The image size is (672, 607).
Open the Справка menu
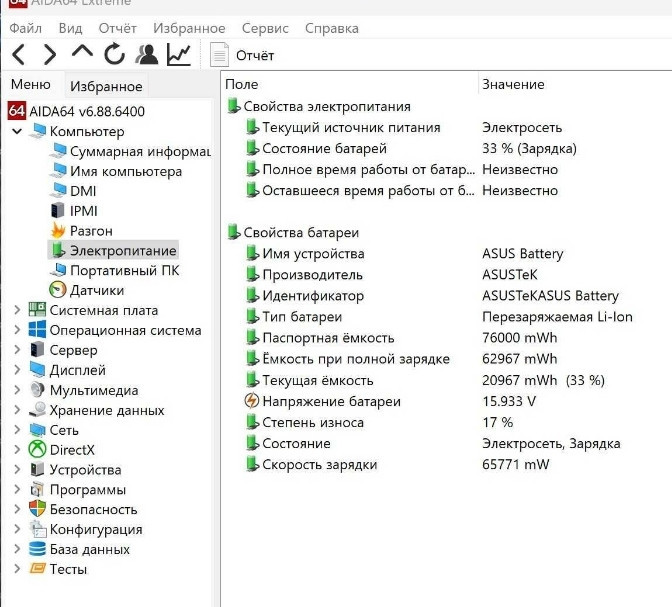[x=332, y=28]
